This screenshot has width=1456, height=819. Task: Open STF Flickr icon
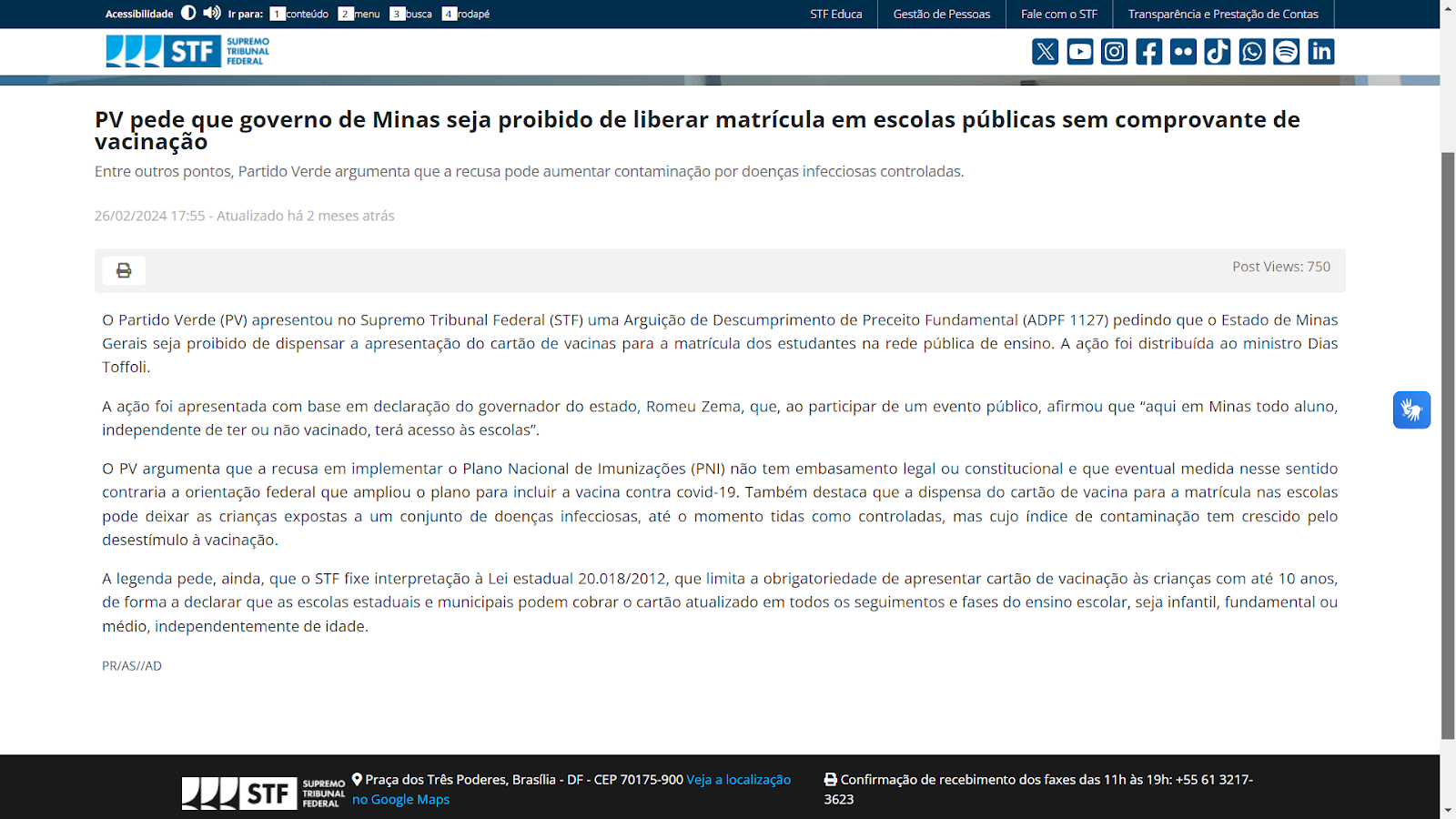(x=1183, y=52)
